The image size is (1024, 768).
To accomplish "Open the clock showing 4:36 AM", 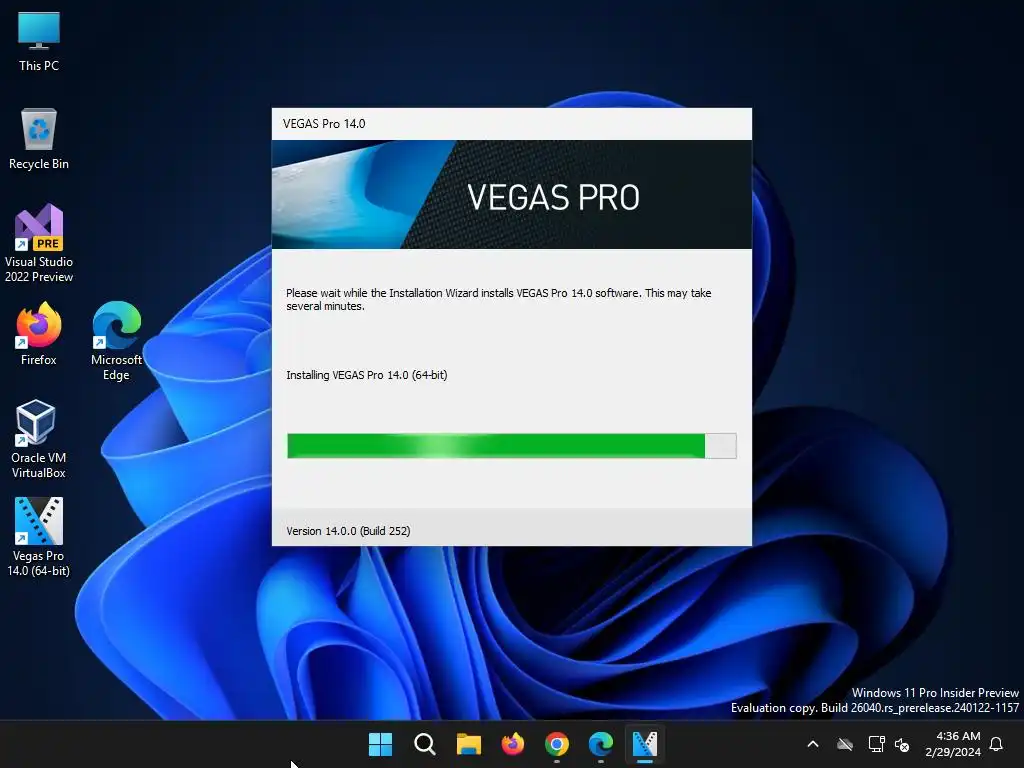I will tap(953, 744).
